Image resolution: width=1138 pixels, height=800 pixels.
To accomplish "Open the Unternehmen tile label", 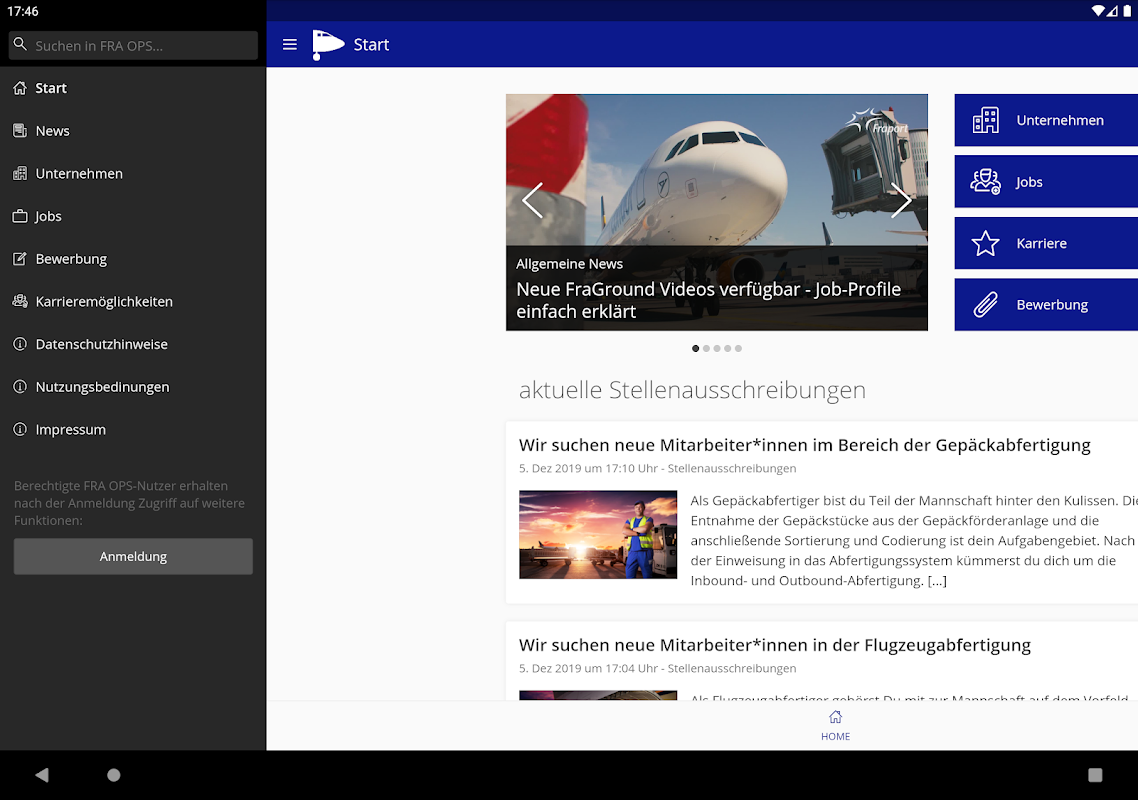I will pyautogui.click(x=1060, y=121).
